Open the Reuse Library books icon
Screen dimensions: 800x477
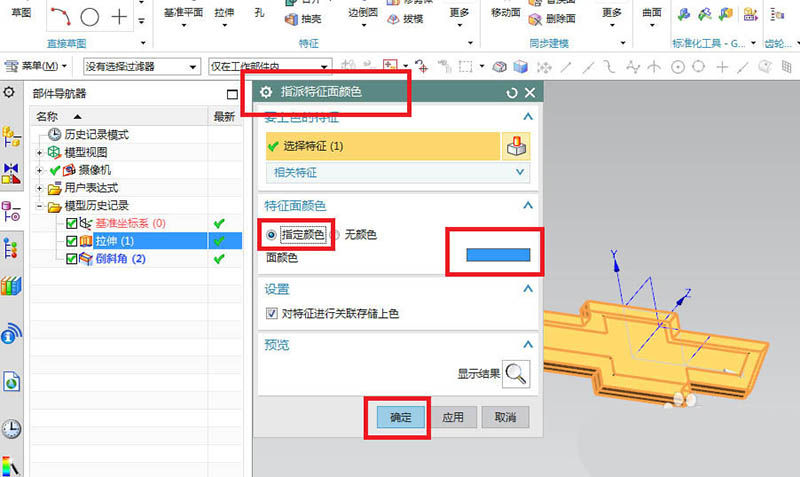(11, 286)
